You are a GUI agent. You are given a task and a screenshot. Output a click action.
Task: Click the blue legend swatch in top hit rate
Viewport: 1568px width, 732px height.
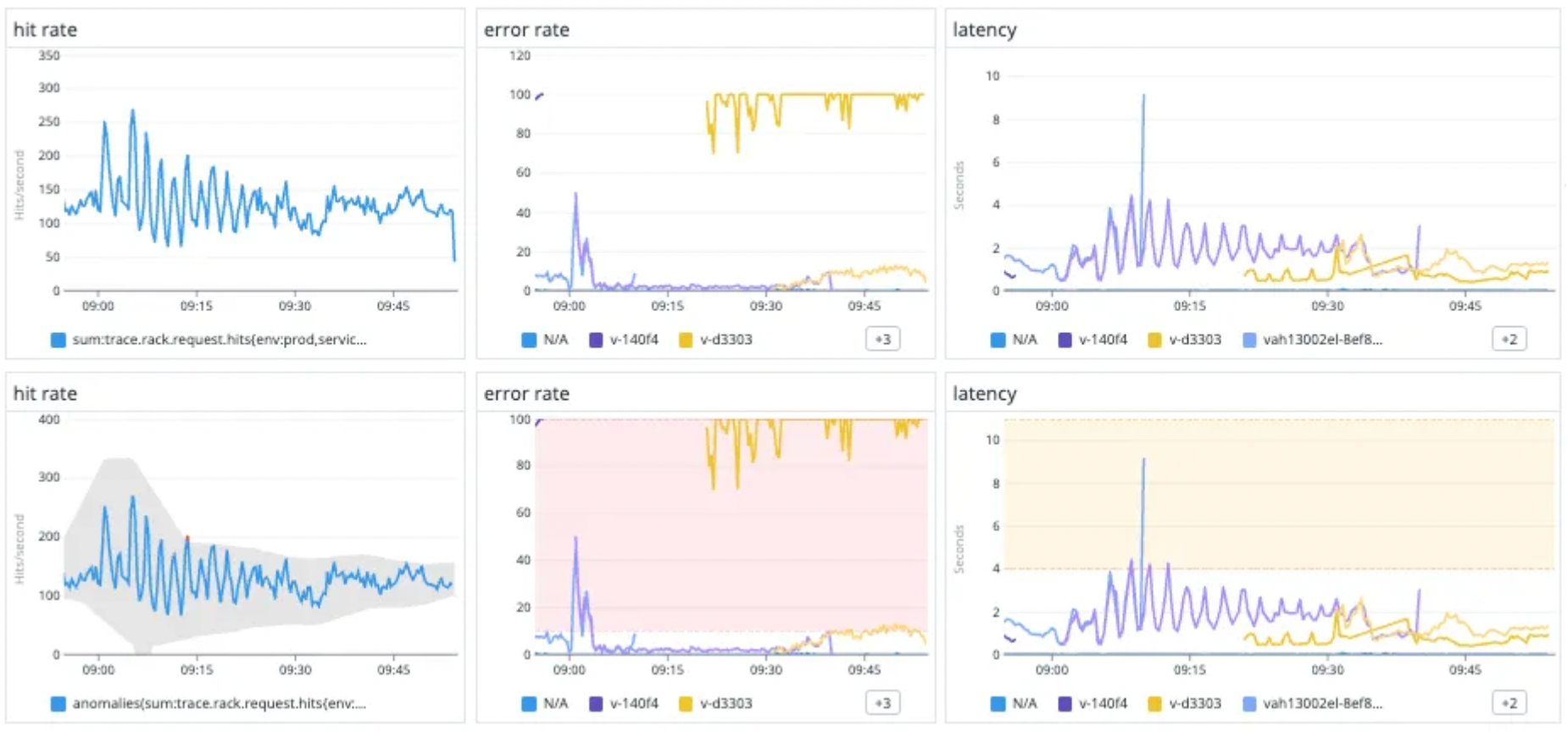[x=58, y=340]
